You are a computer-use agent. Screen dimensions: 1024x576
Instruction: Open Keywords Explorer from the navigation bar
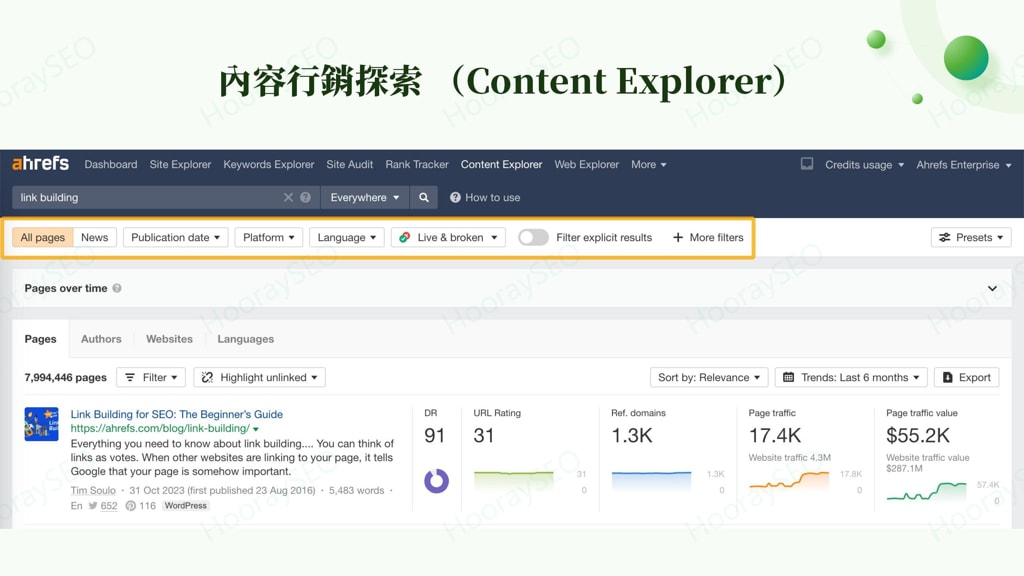(268, 164)
